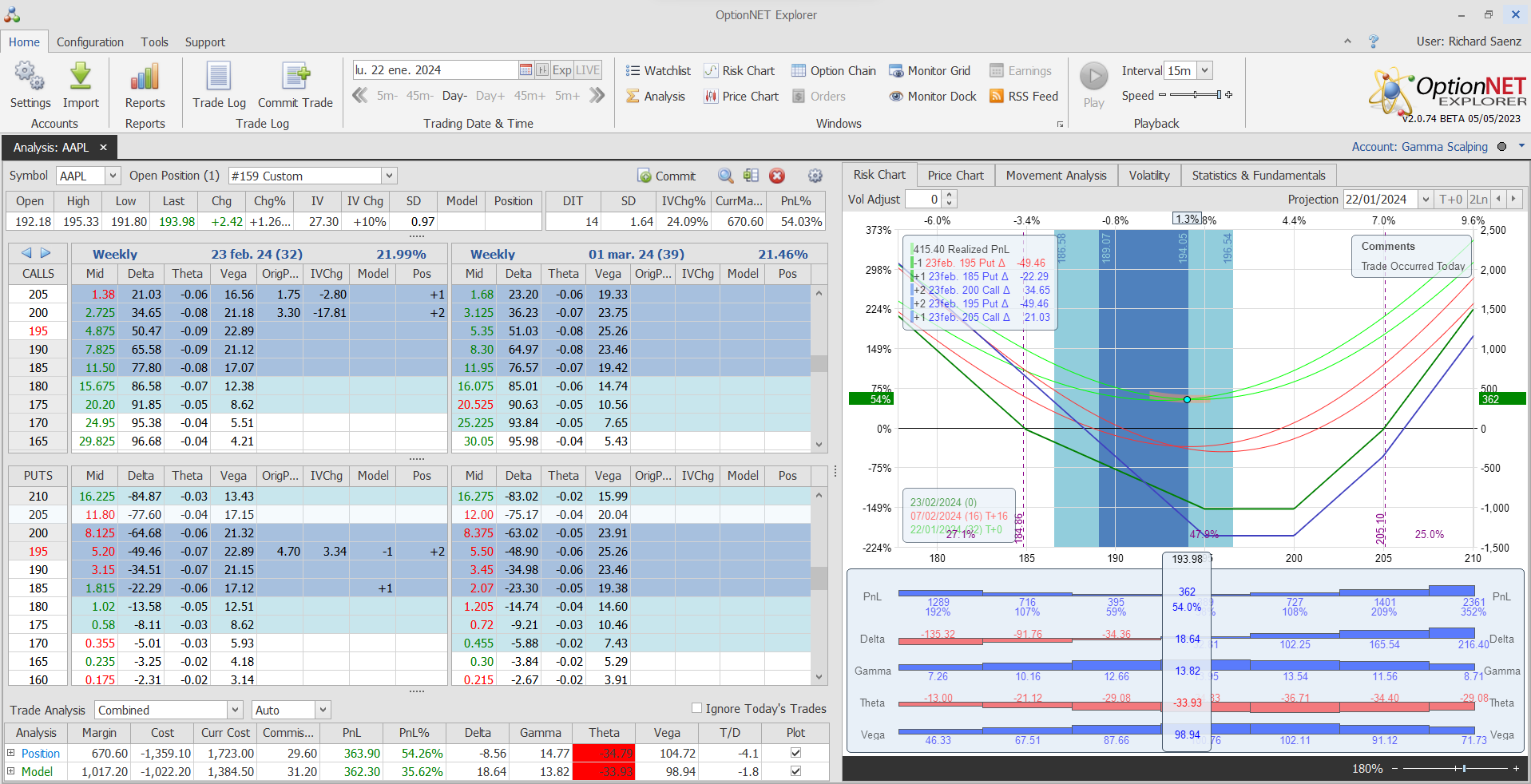Open the Option Chain window
1531x784 pixels.
[x=834, y=71]
